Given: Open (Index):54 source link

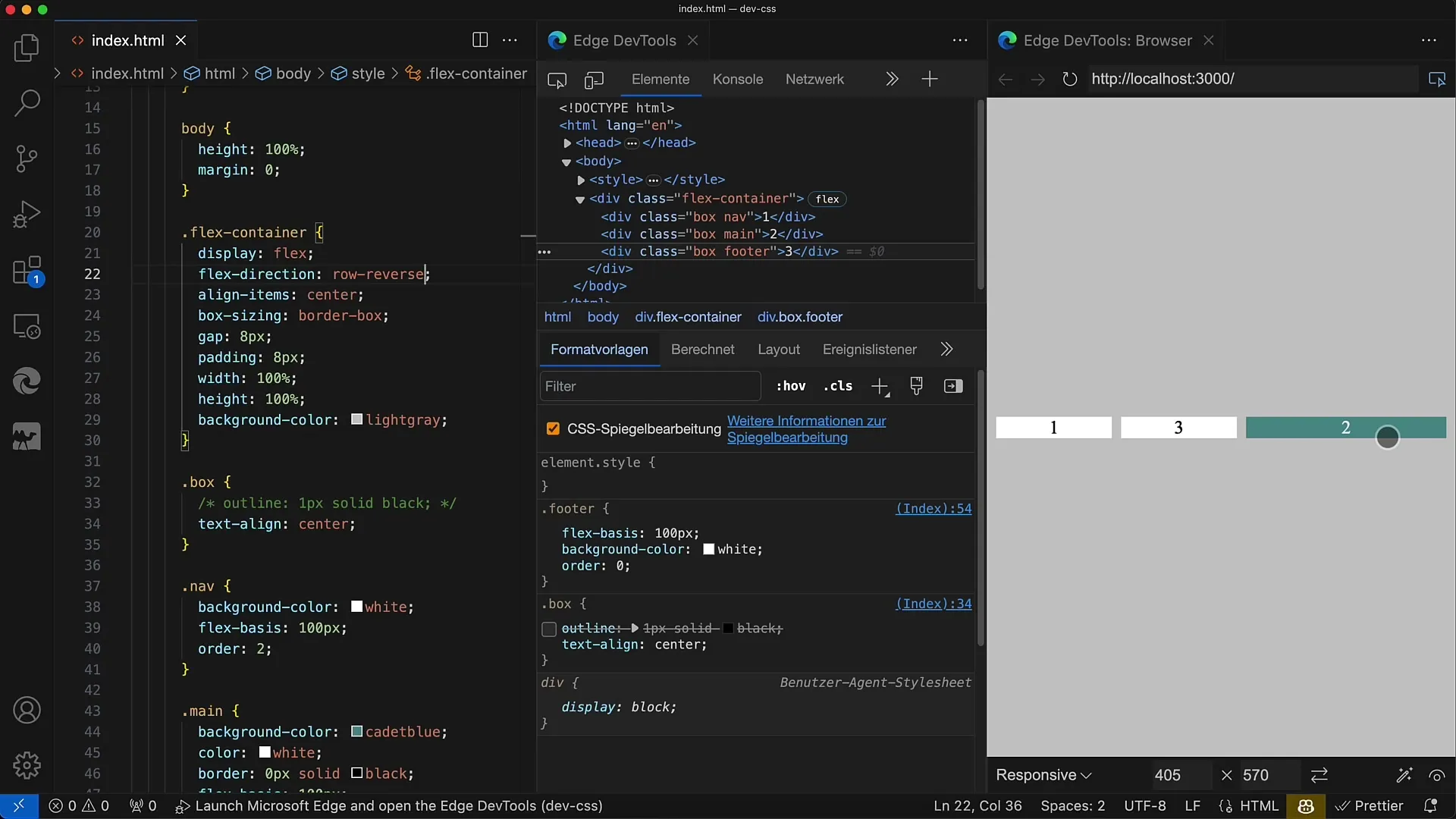Looking at the screenshot, I should 934,509.
